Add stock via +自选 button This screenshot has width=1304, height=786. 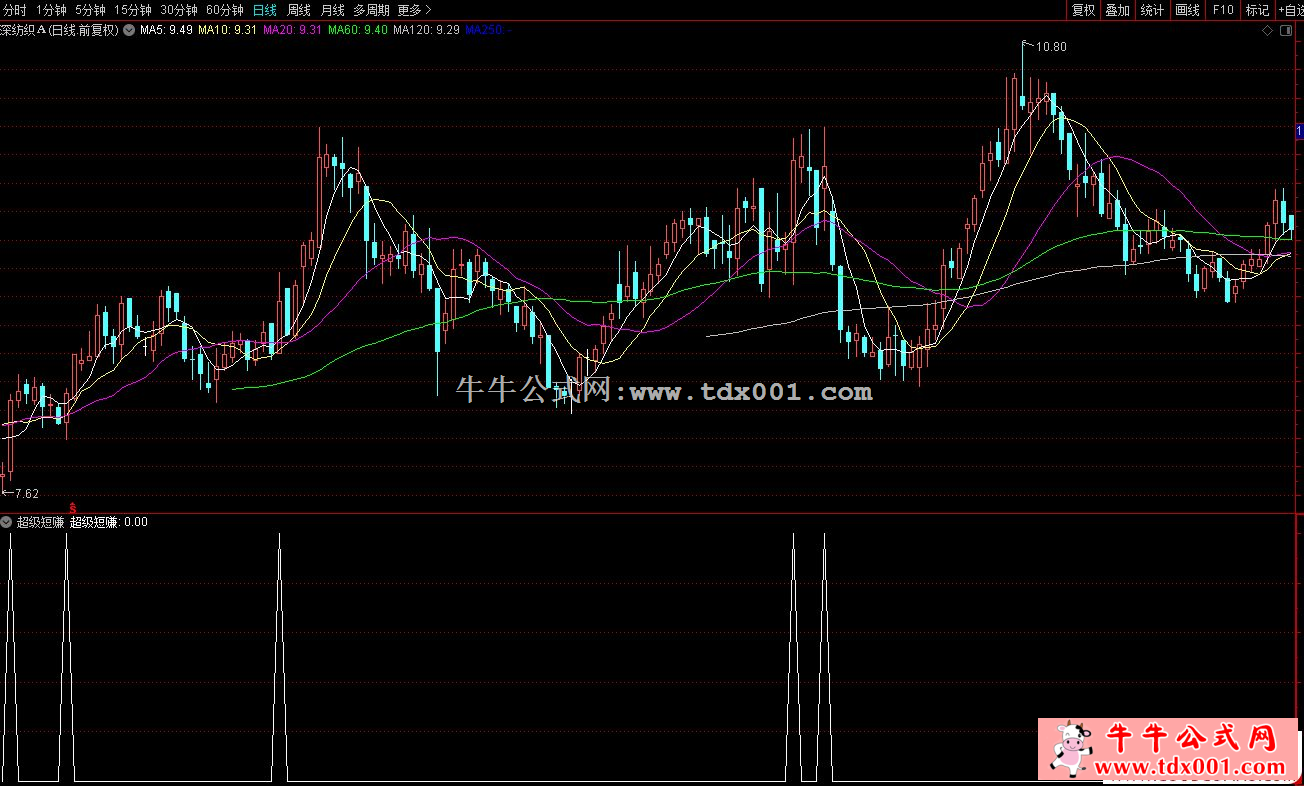coord(1290,10)
